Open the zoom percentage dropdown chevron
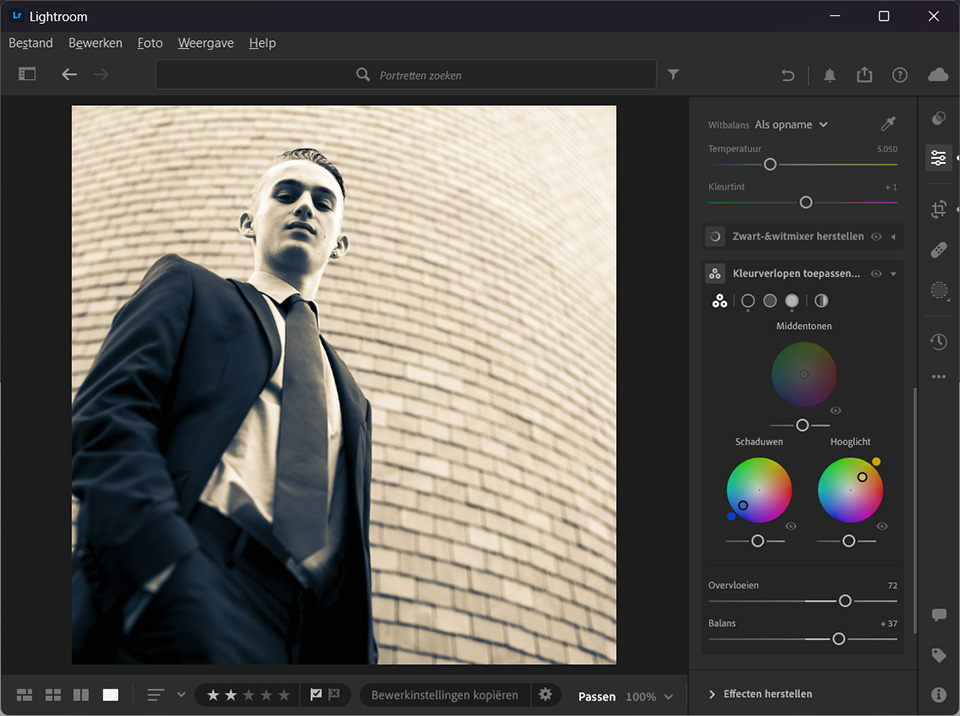Image resolution: width=960 pixels, height=716 pixels. 669,696
